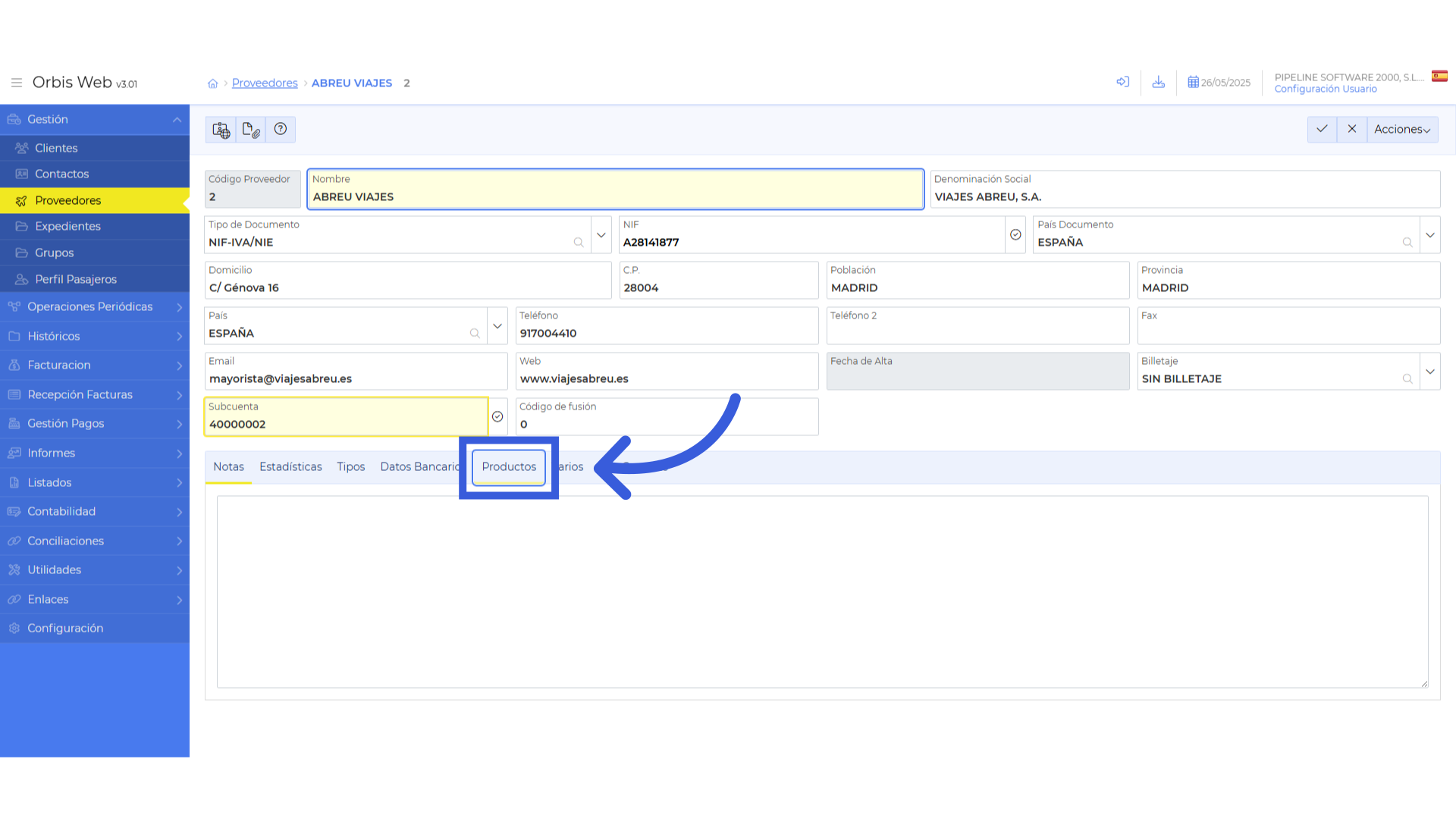Select Proveedores in the sidebar
This screenshot has width=1456, height=819.
[95, 200]
